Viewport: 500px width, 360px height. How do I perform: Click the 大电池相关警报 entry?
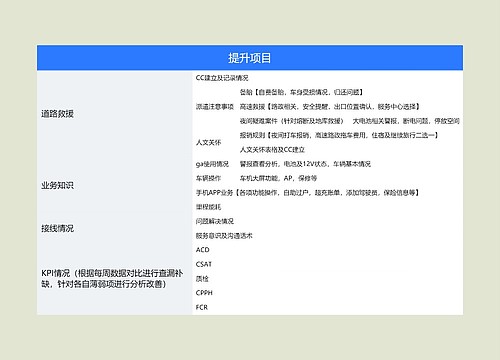(406, 121)
